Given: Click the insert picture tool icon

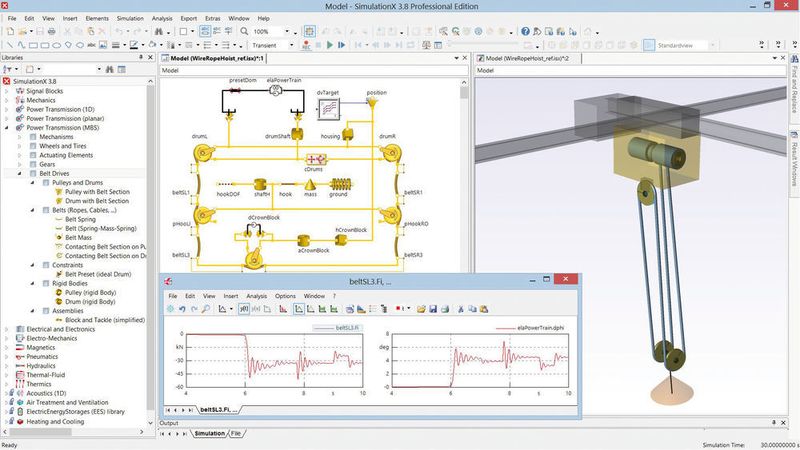Looking at the screenshot, I should (x=103, y=45).
